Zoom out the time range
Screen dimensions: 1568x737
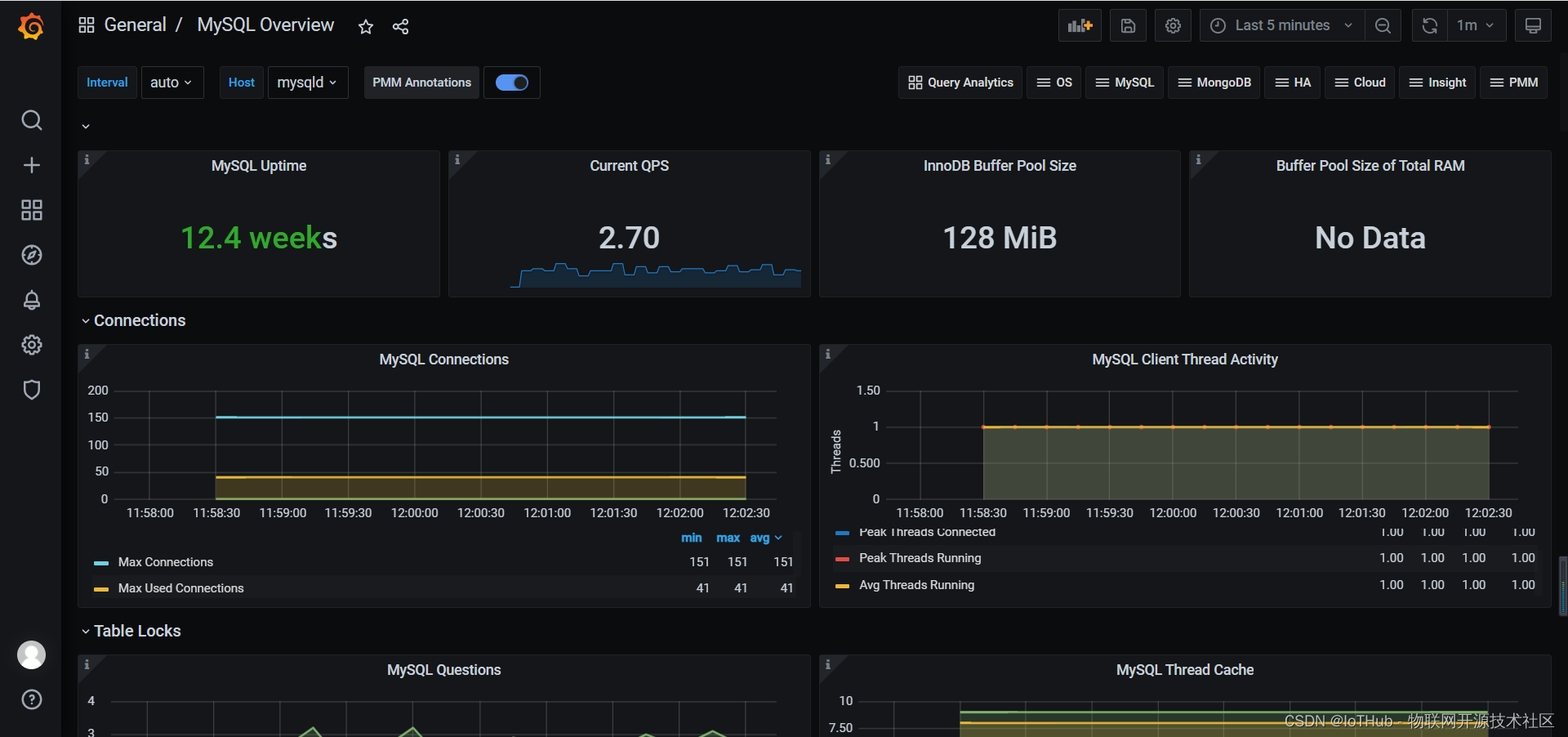click(1383, 25)
